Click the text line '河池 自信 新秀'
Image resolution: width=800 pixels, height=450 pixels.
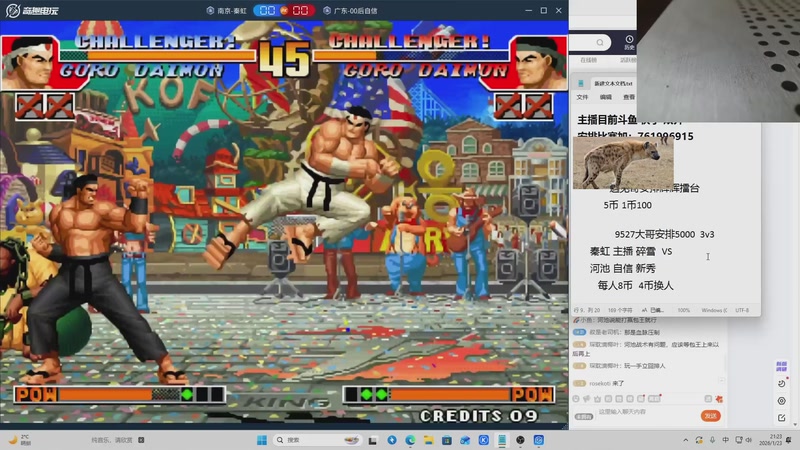click(623, 268)
